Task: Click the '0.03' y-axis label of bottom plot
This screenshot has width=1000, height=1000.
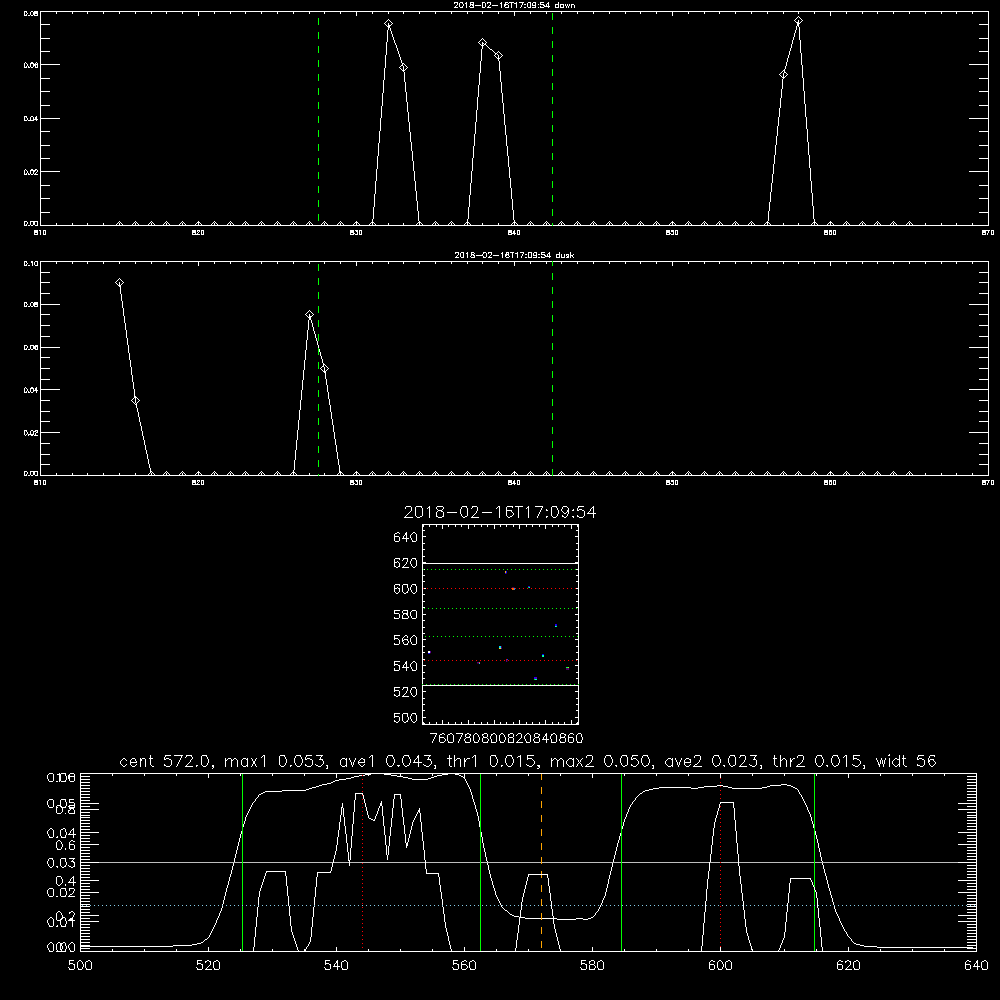Action: click(61, 862)
